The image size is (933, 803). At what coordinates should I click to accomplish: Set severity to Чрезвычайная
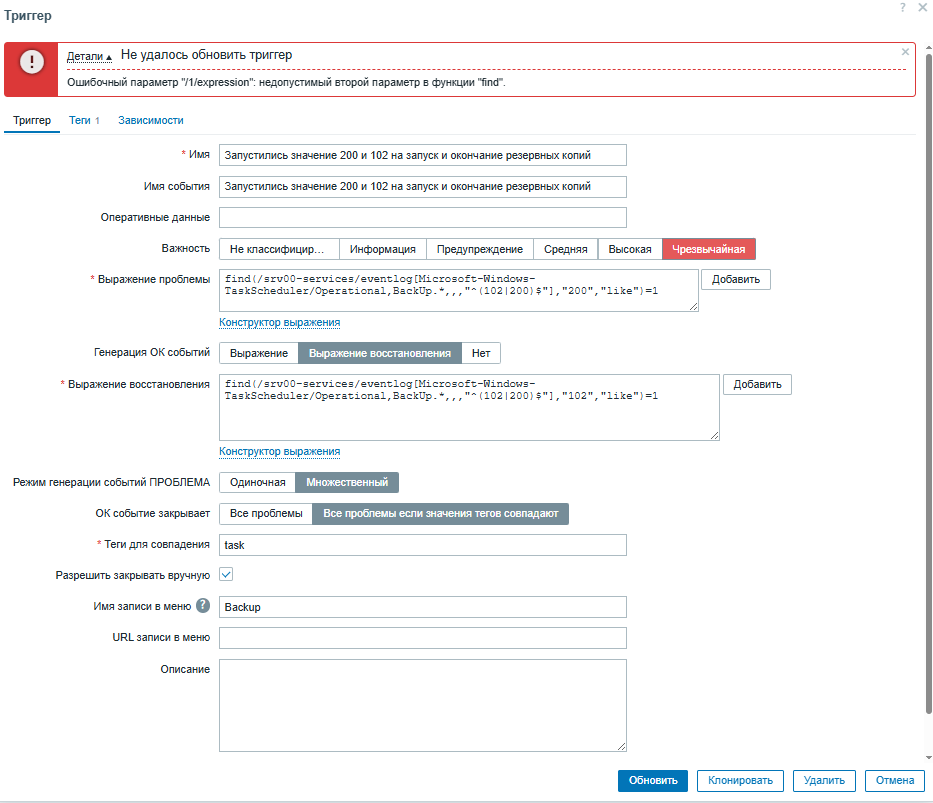click(709, 249)
